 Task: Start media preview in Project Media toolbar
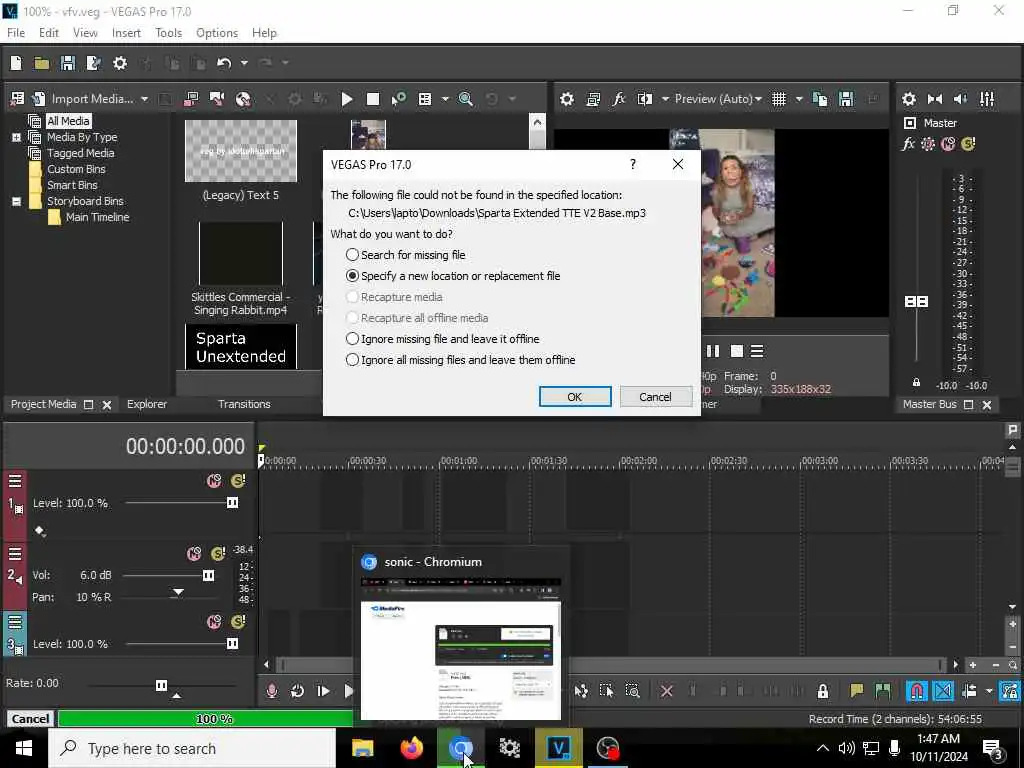click(347, 99)
